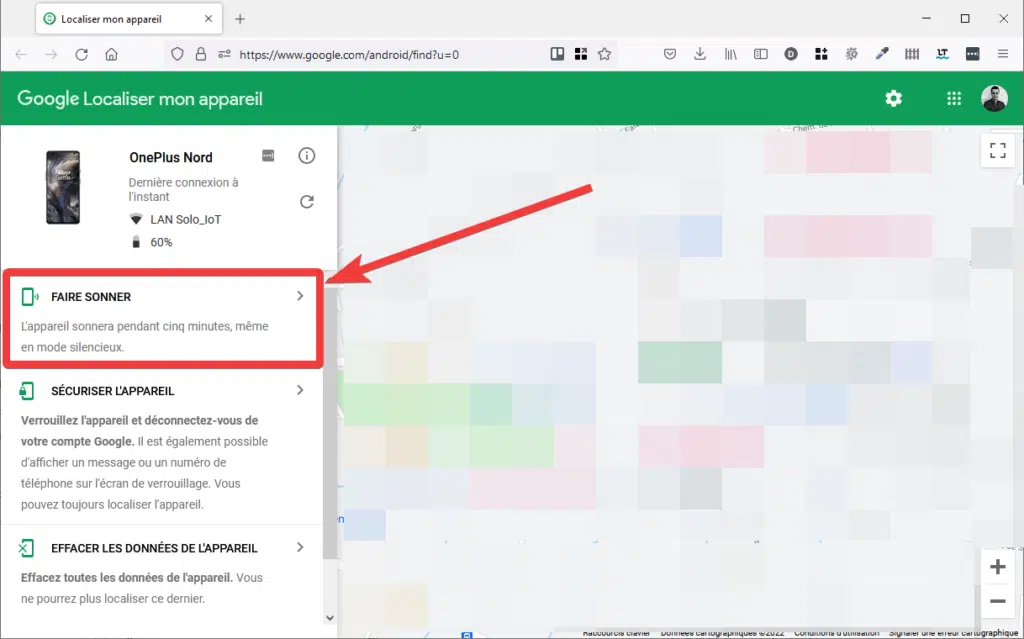The height and width of the screenshot is (639, 1024).
Task: Click the browser back arrow
Action: 21,55
